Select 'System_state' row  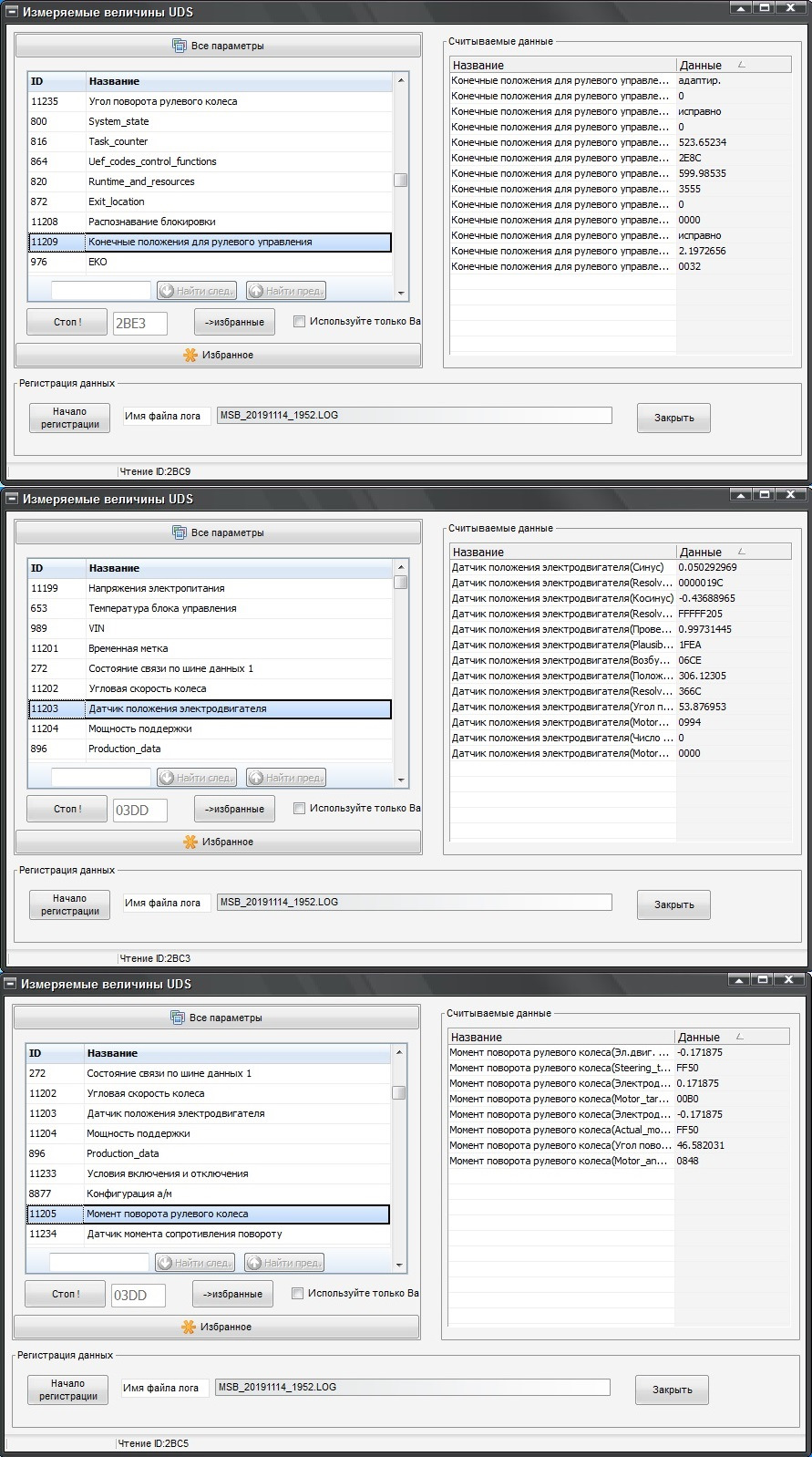pyautogui.click(x=210, y=121)
